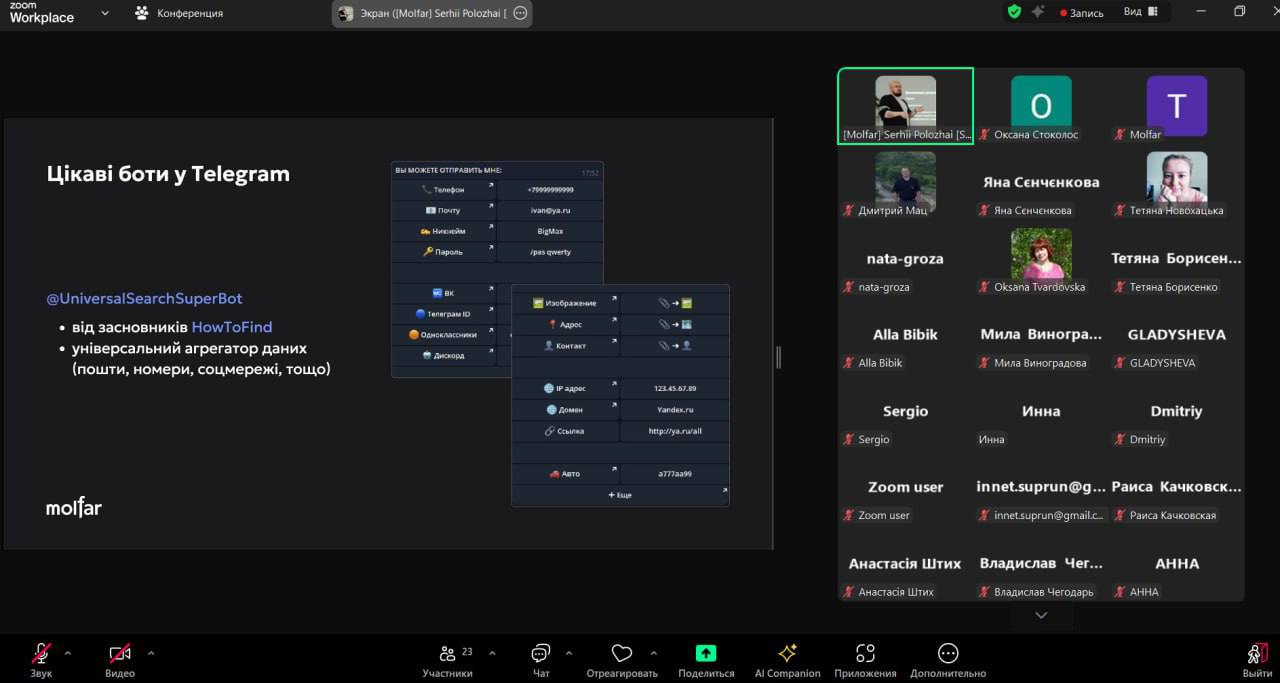The image size is (1280, 683).
Task: Click the muted mic icon beside Sergio
Action: click(849, 439)
